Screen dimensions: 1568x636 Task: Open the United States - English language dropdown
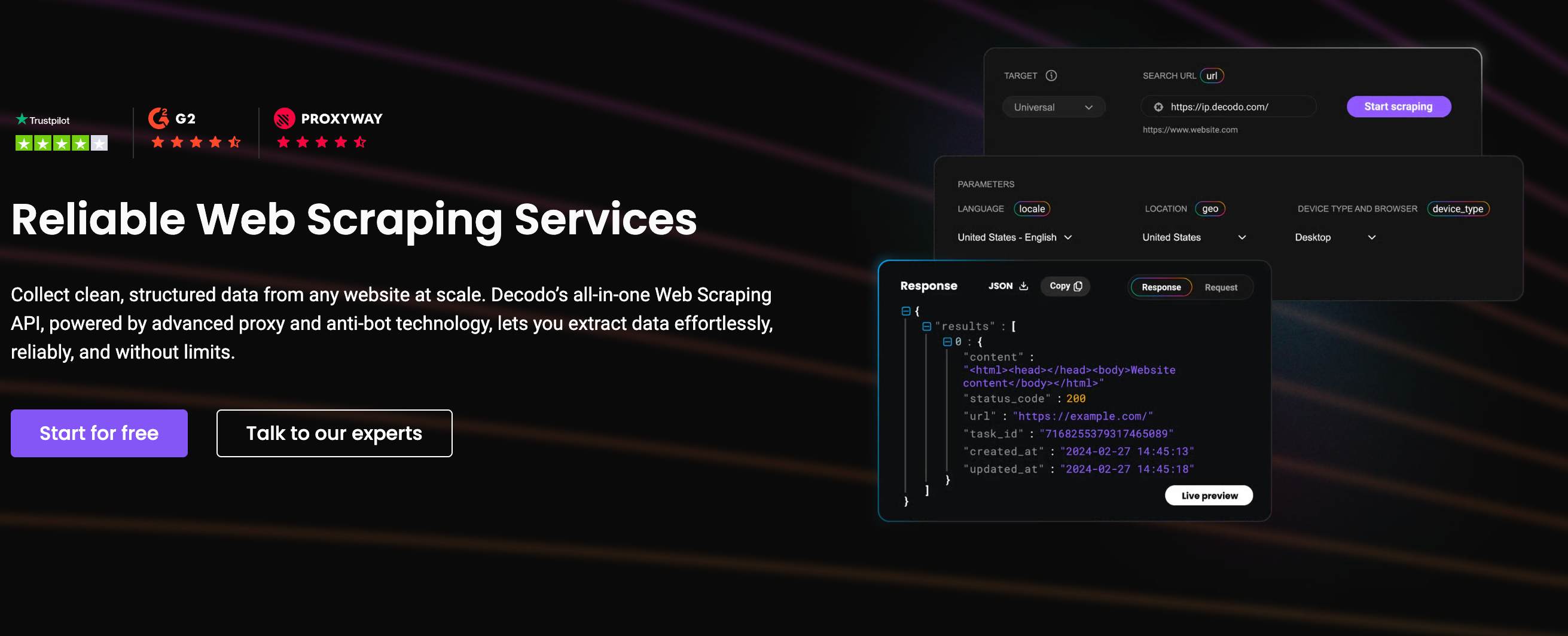pyautogui.click(x=1015, y=237)
